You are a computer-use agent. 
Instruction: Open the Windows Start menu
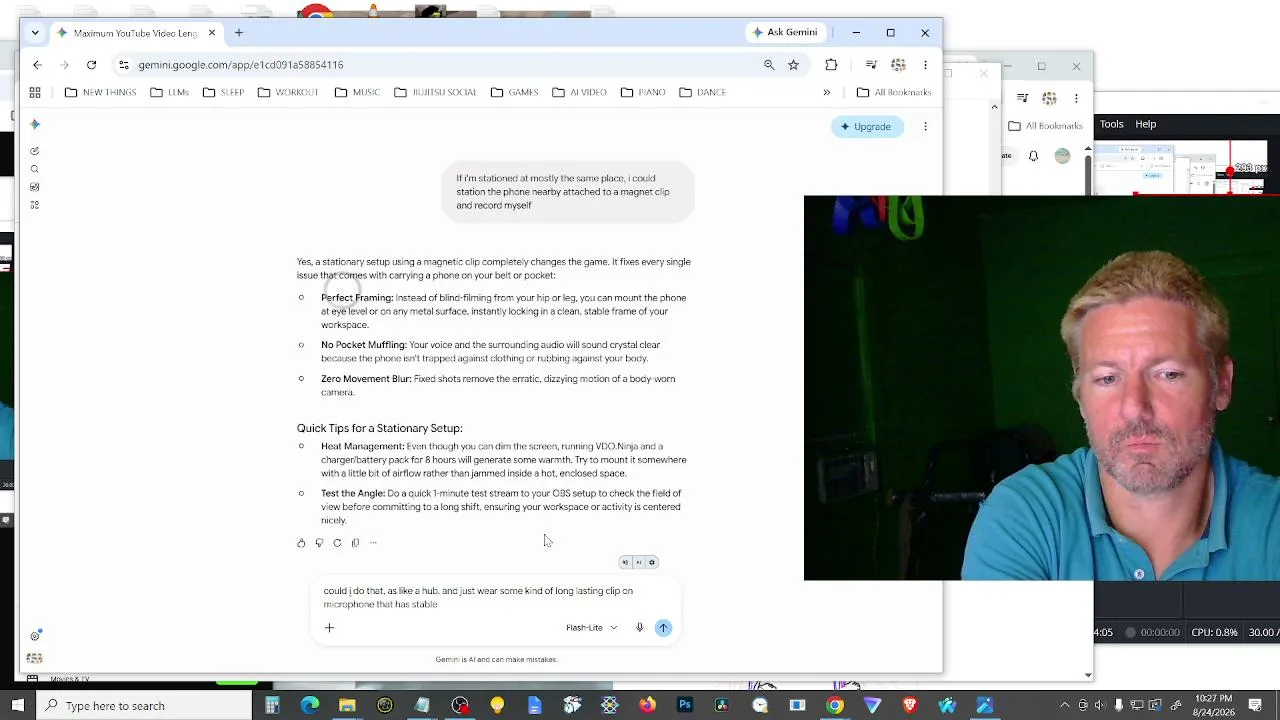click(18, 706)
